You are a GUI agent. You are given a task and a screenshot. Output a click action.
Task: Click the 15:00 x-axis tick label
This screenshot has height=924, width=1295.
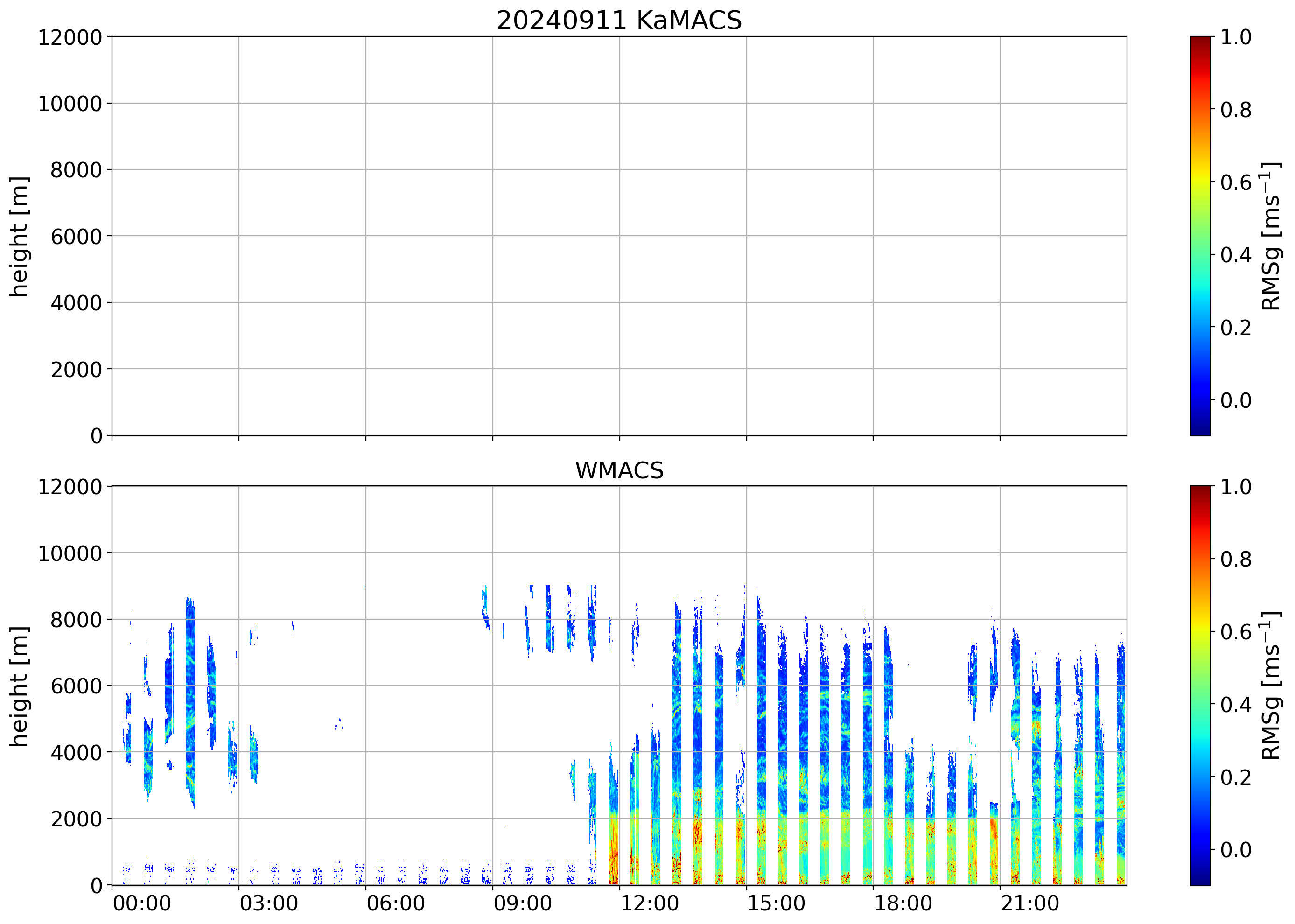click(776, 903)
